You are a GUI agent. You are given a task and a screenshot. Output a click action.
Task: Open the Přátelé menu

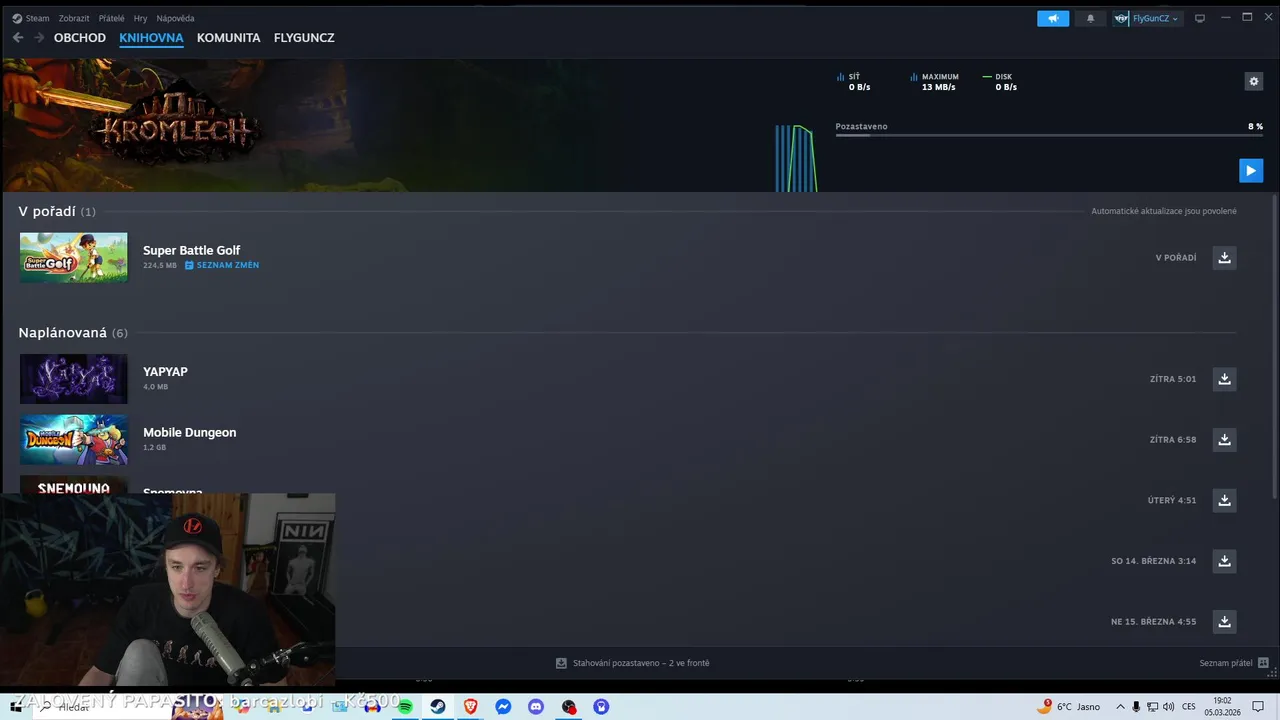(x=111, y=18)
